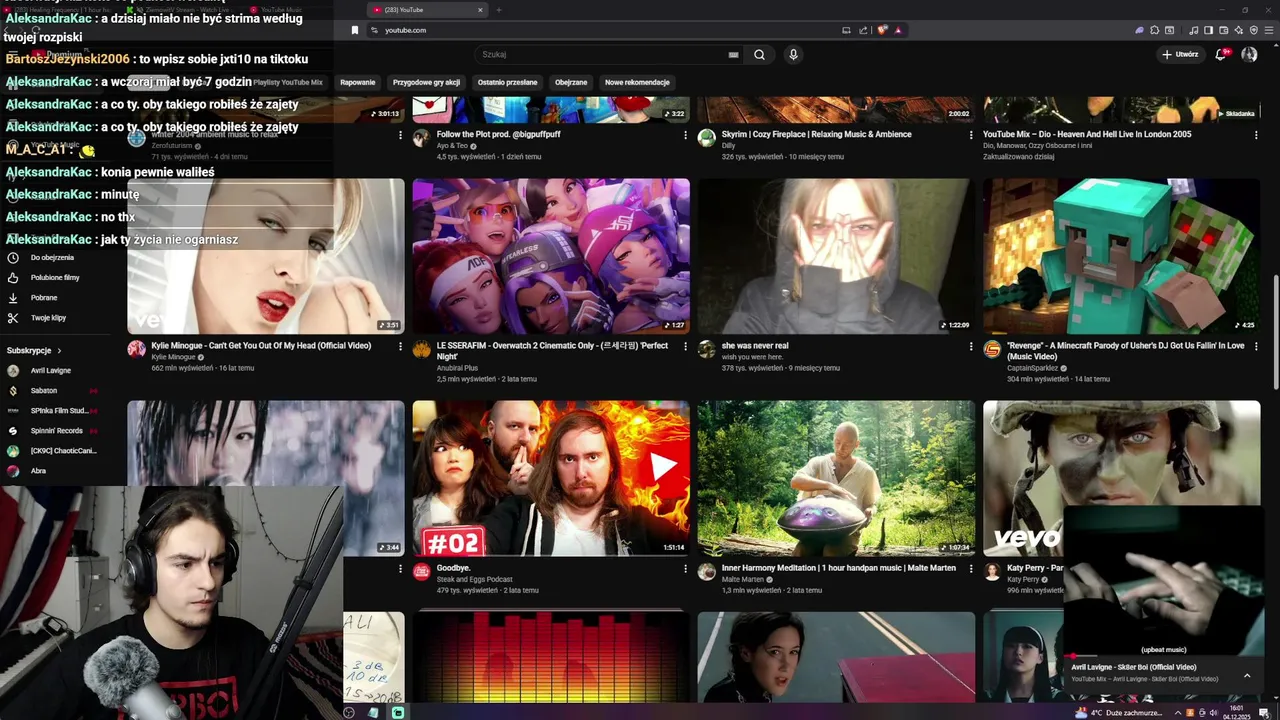Open new browser tab with plus button
This screenshot has height=720, width=1280.
pyautogui.click(x=499, y=10)
